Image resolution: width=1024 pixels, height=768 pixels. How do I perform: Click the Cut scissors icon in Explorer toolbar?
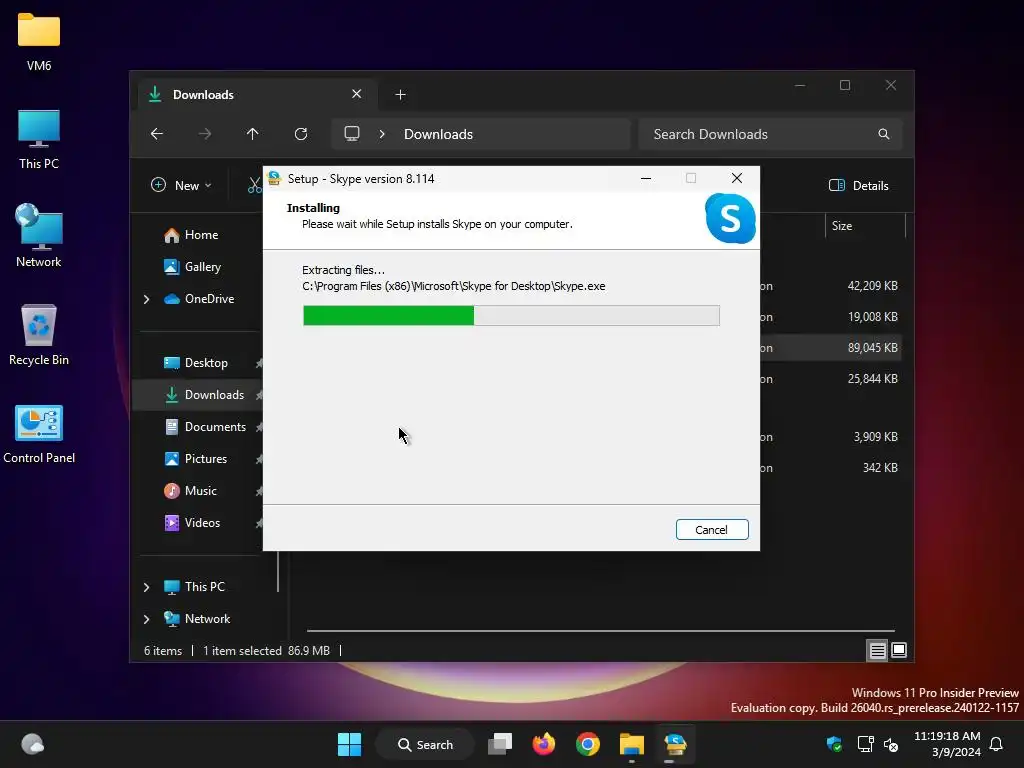click(255, 185)
